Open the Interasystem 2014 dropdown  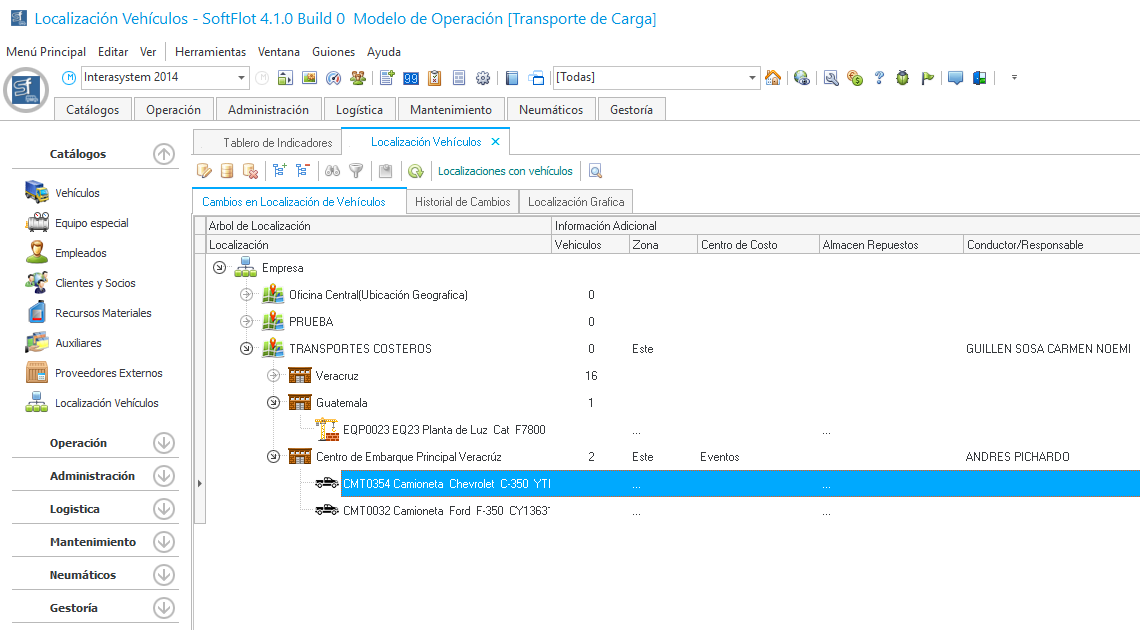click(242, 78)
